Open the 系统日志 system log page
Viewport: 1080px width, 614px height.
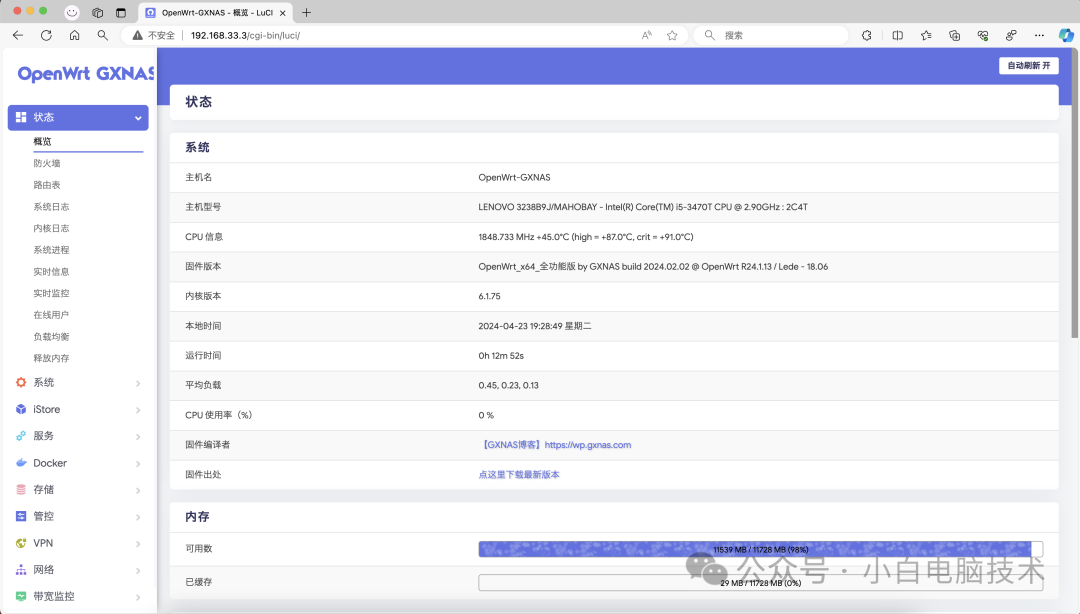click(51, 207)
